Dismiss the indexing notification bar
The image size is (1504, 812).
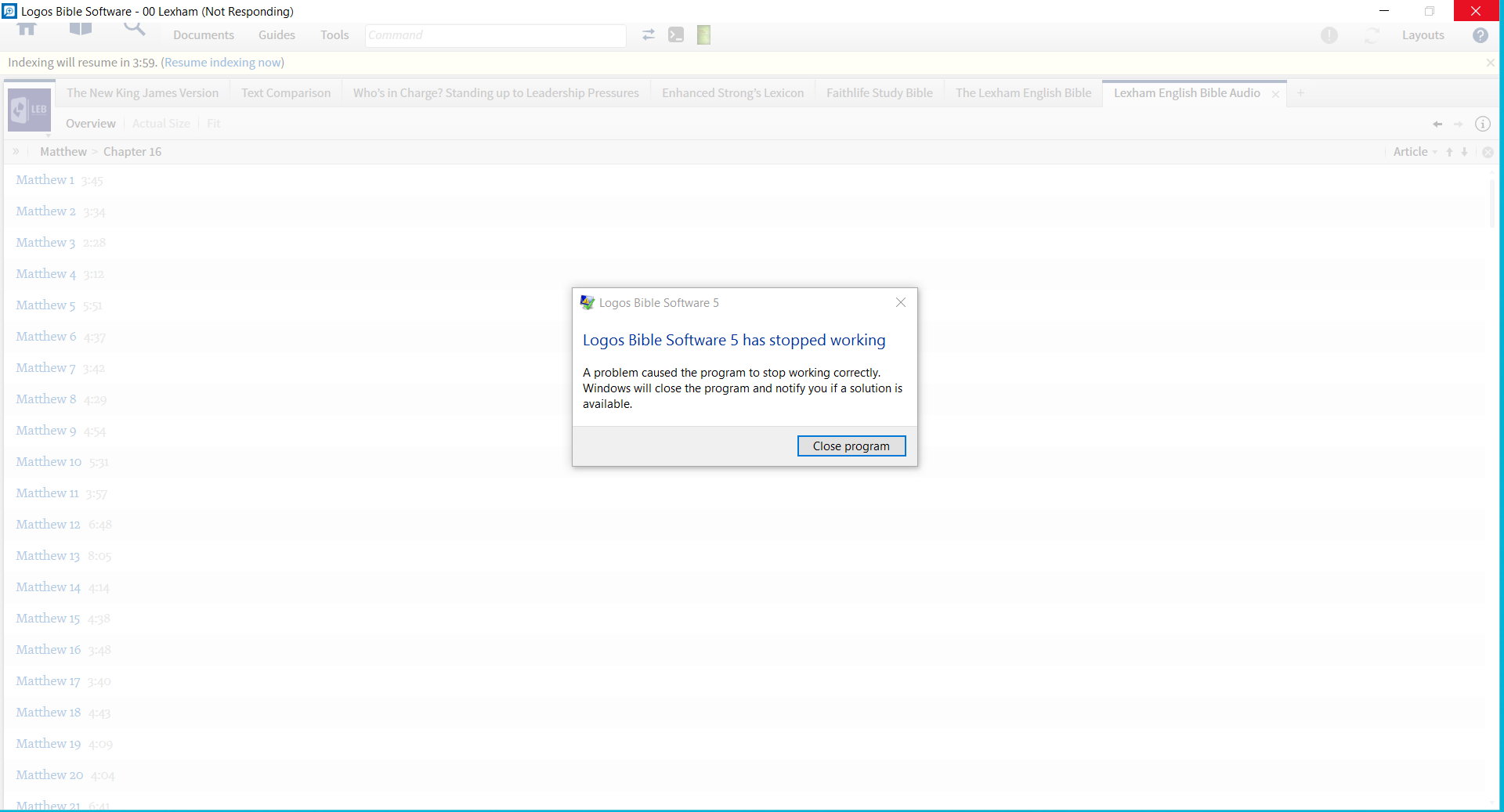[1490, 63]
